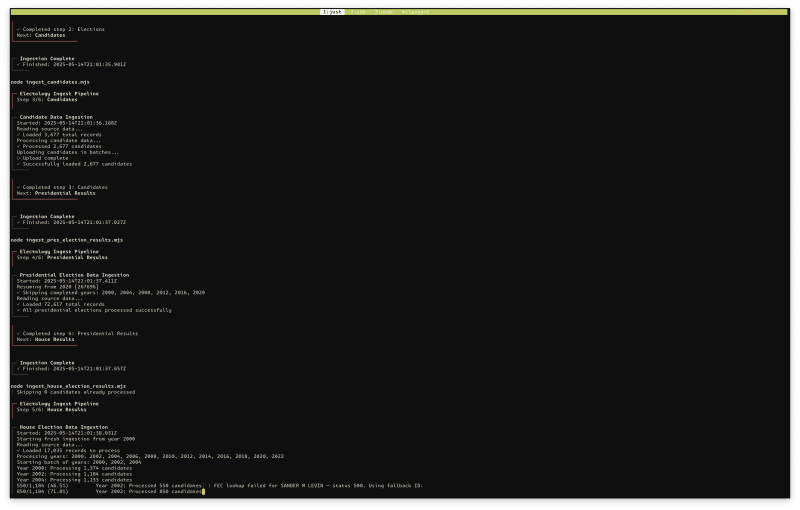Click 'Uploading candidates in batches...' line
Image resolution: width=800 pixels, height=510 pixels.
click(68, 152)
